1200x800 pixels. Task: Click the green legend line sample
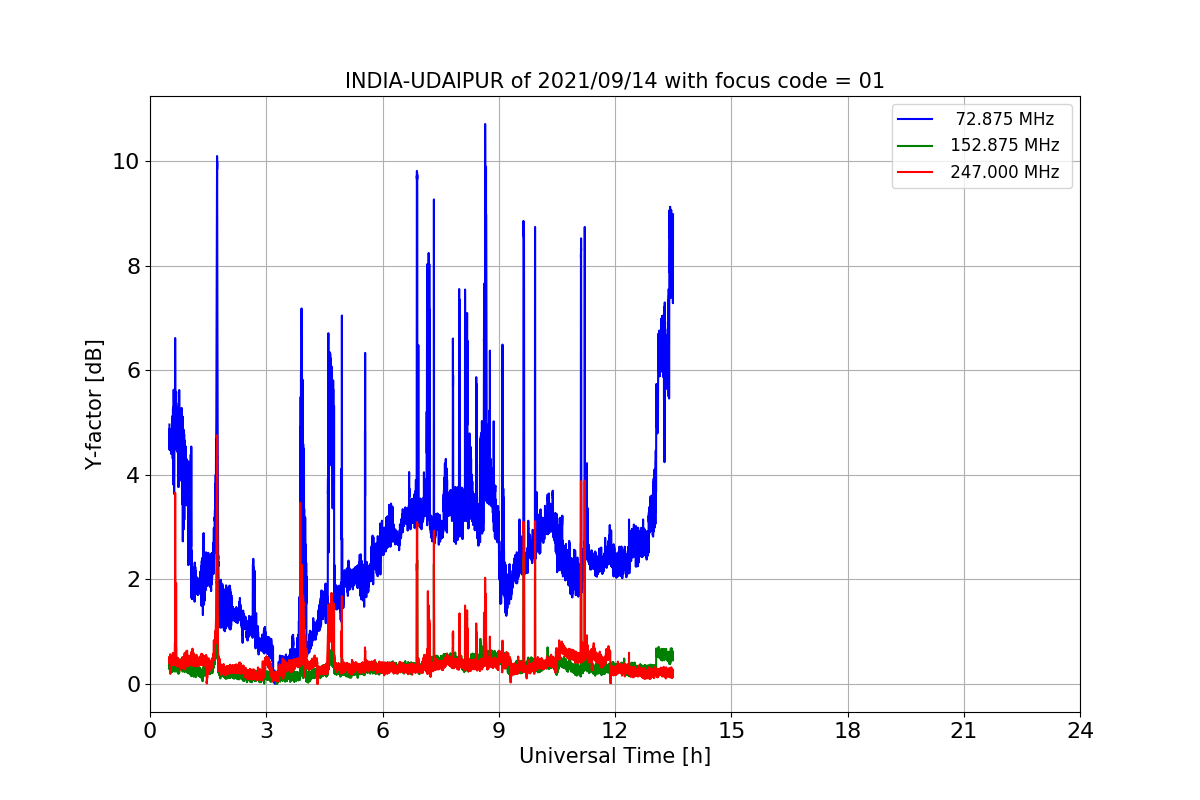pos(915,146)
